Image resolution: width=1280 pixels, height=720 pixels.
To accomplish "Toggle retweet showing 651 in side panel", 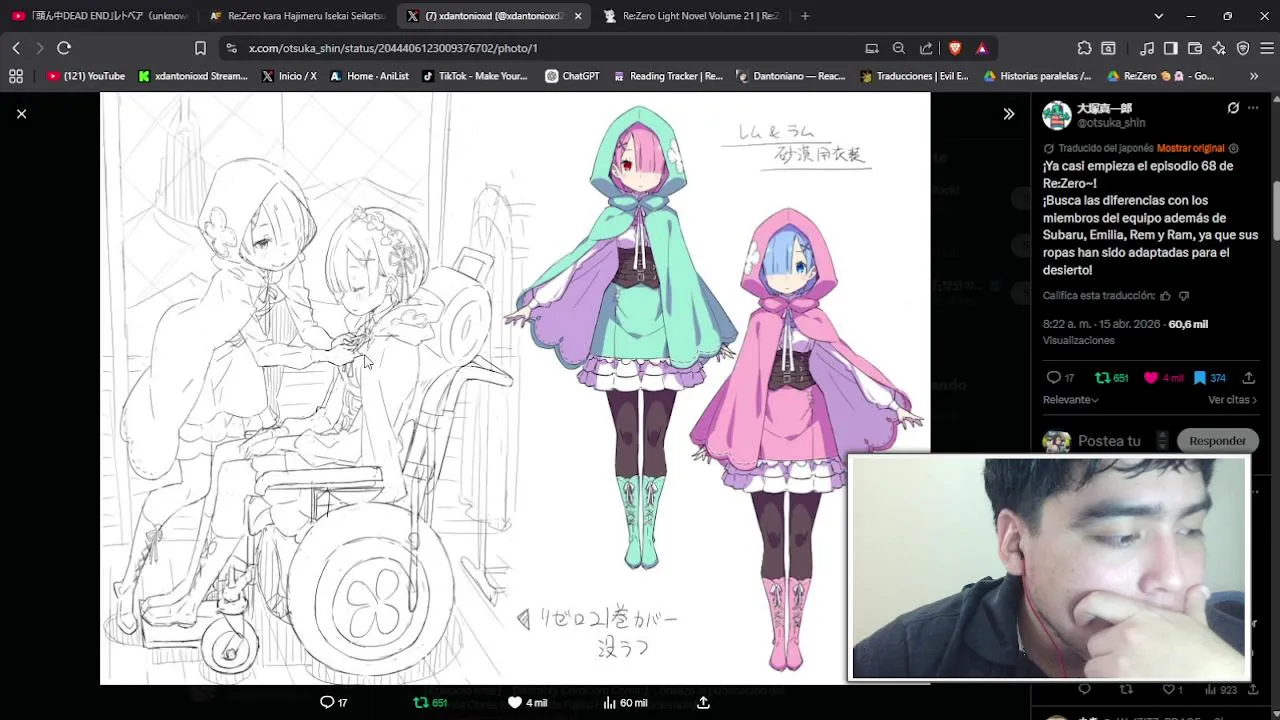I will coord(1112,378).
